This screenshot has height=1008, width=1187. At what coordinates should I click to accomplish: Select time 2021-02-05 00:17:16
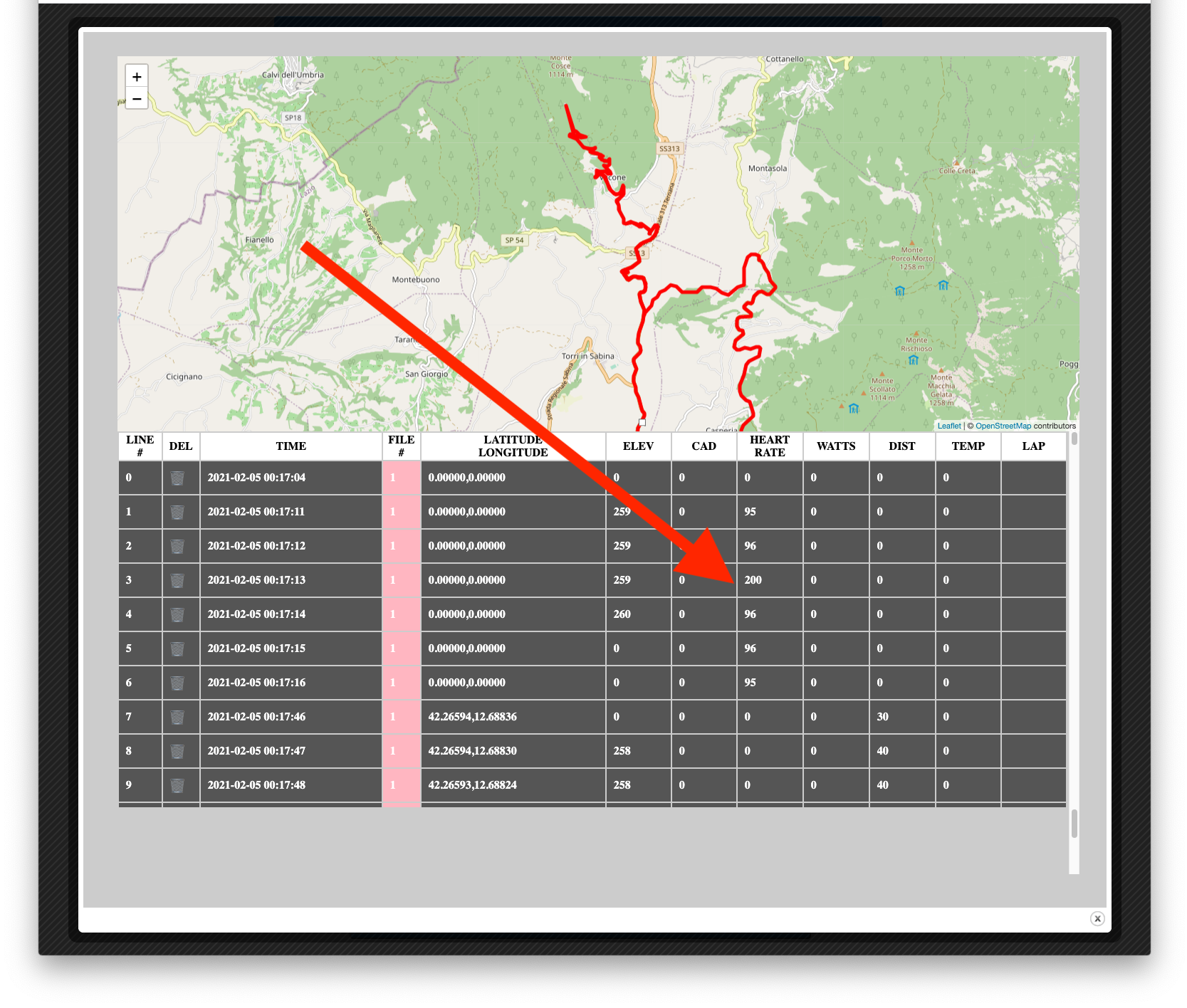256,683
